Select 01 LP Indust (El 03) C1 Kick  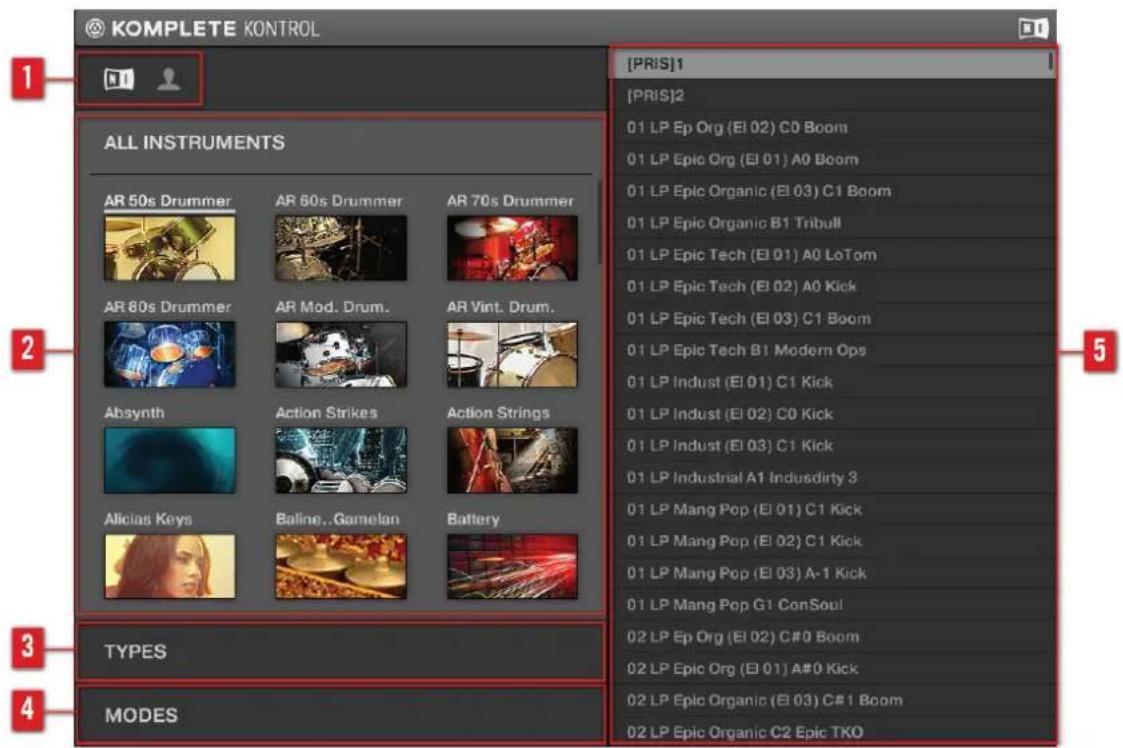coord(833,446)
